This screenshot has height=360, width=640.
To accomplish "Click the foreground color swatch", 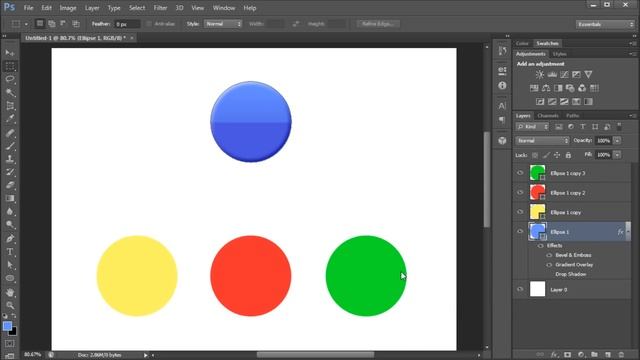I will pyautogui.click(x=7, y=326).
